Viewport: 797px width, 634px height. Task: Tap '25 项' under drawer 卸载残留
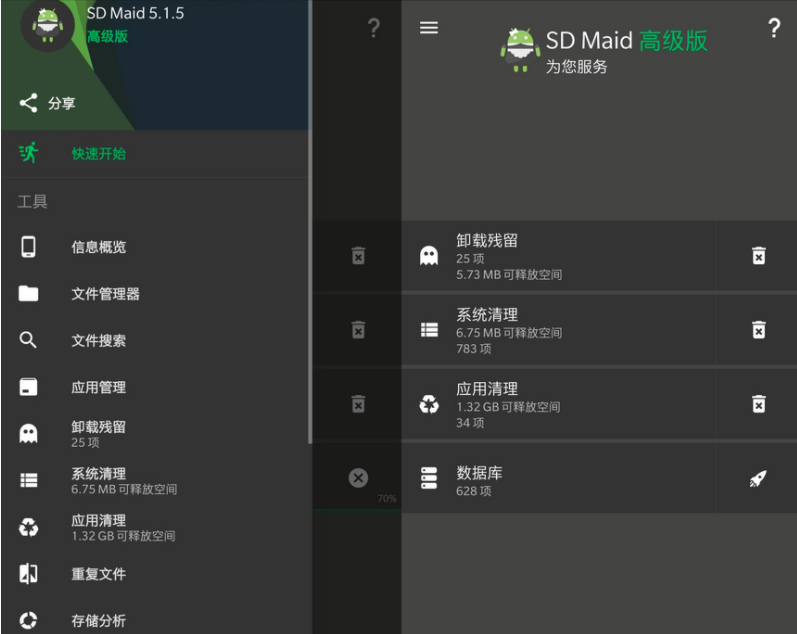(x=85, y=442)
